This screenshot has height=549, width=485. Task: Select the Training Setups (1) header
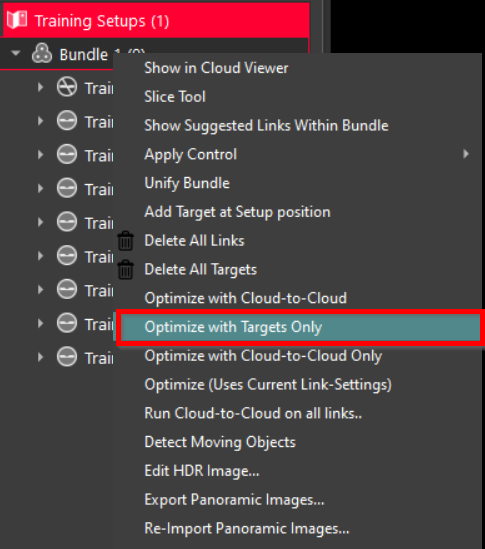(x=156, y=20)
